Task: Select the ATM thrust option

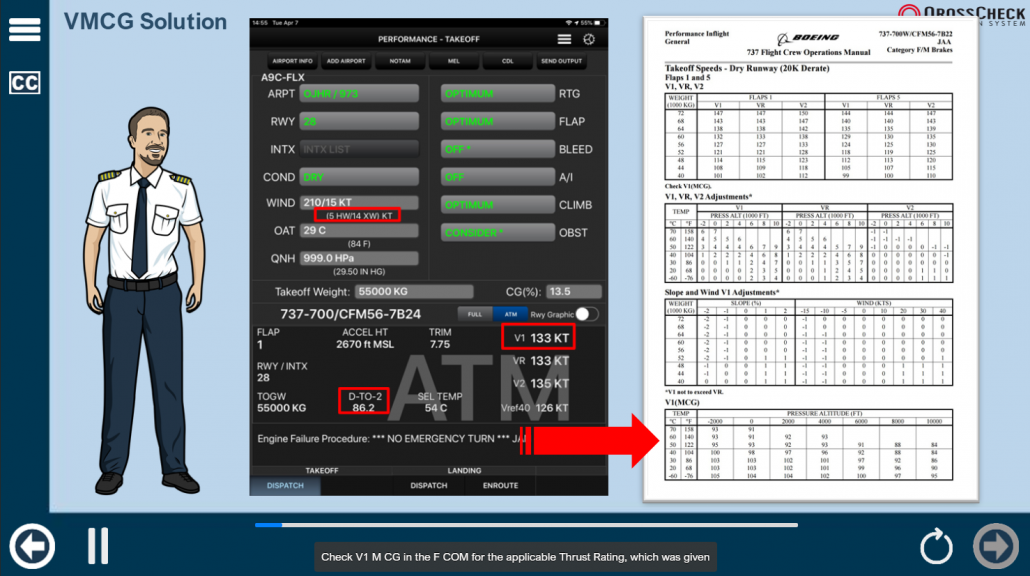Action: pyautogui.click(x=510, y=315)
